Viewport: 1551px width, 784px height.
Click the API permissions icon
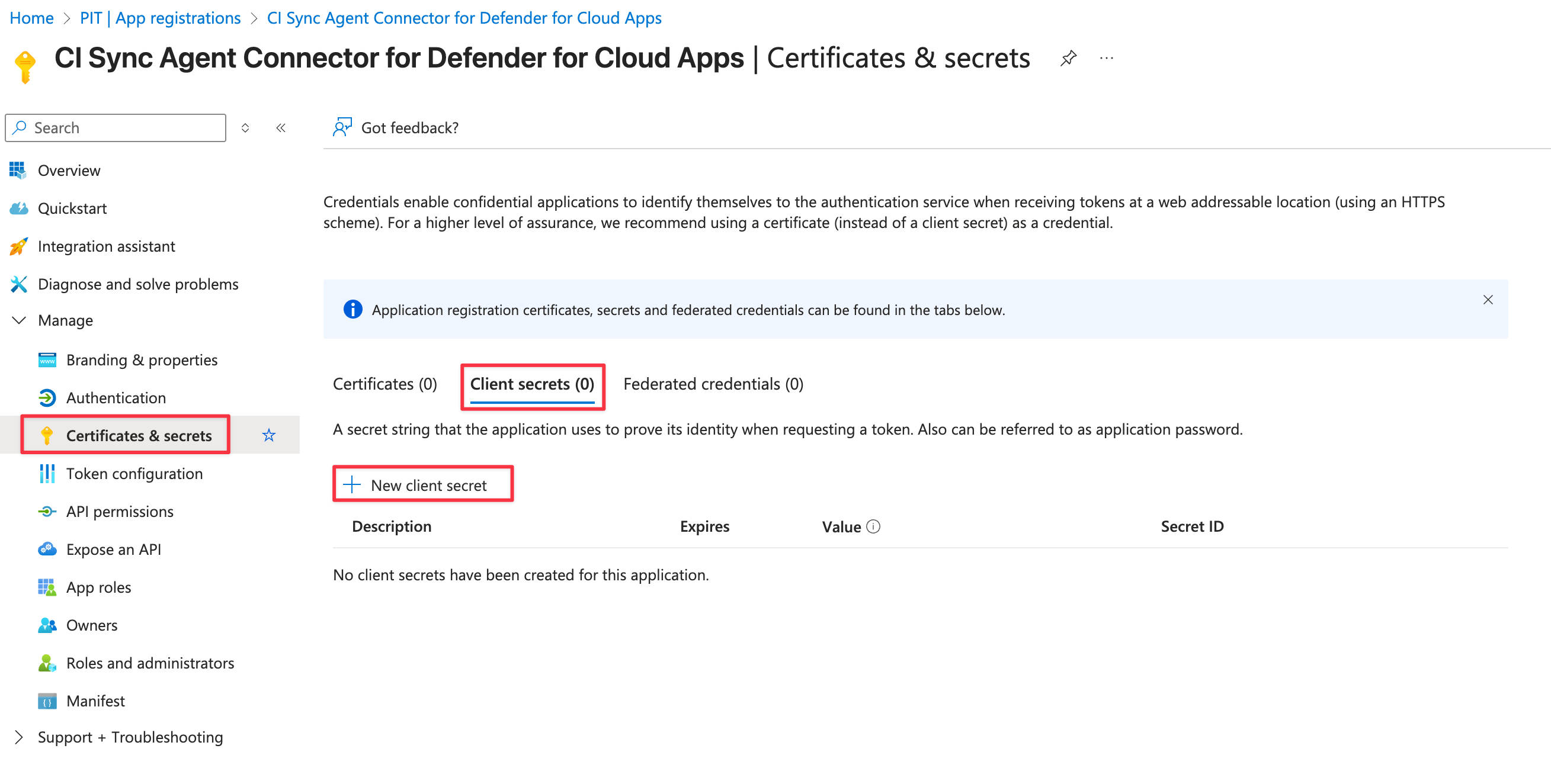coord(47,512)
